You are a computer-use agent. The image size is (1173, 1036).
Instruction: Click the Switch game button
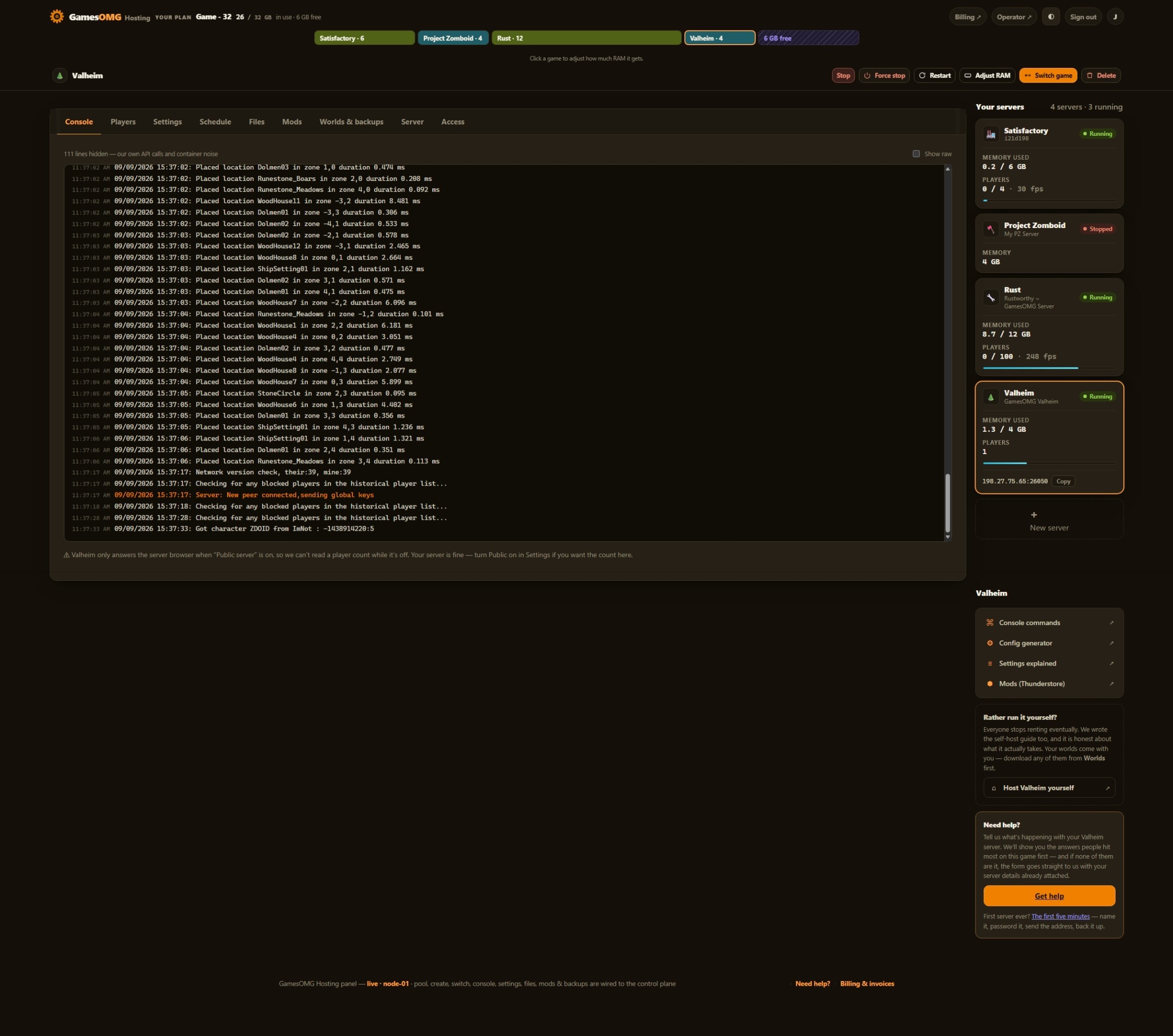(1048, 75)
